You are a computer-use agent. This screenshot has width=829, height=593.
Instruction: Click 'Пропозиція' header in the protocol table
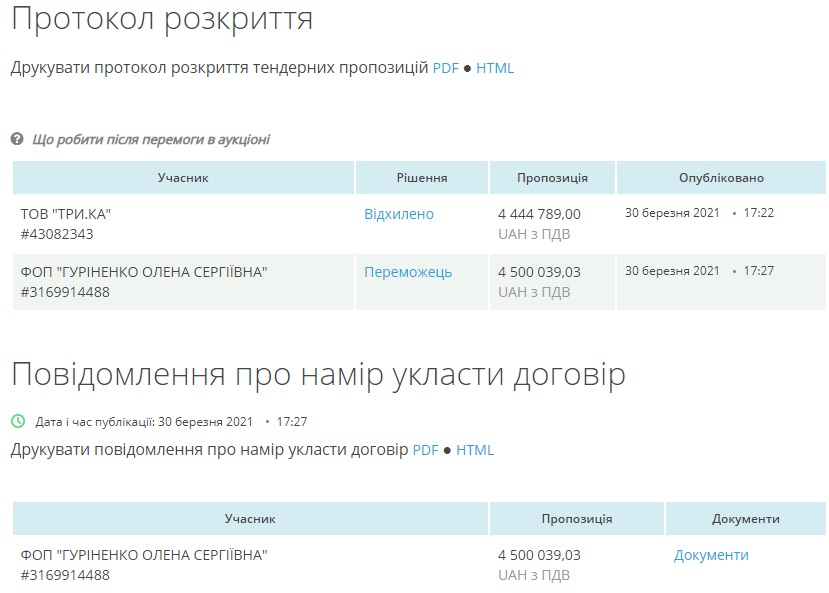tap(552, 178)
